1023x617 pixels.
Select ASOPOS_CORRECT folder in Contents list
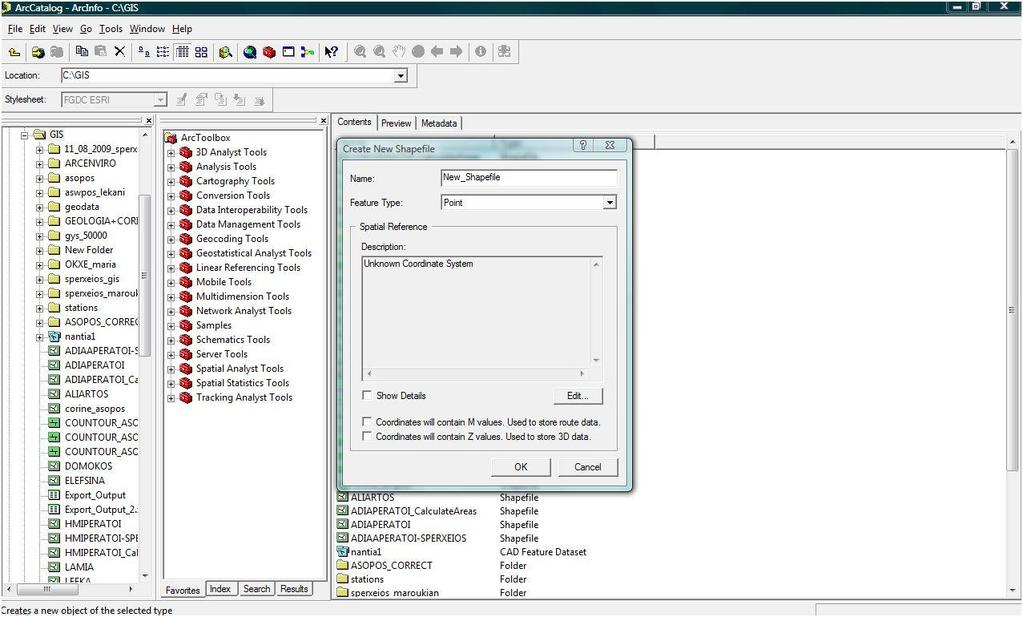click(x=391, y=565)
